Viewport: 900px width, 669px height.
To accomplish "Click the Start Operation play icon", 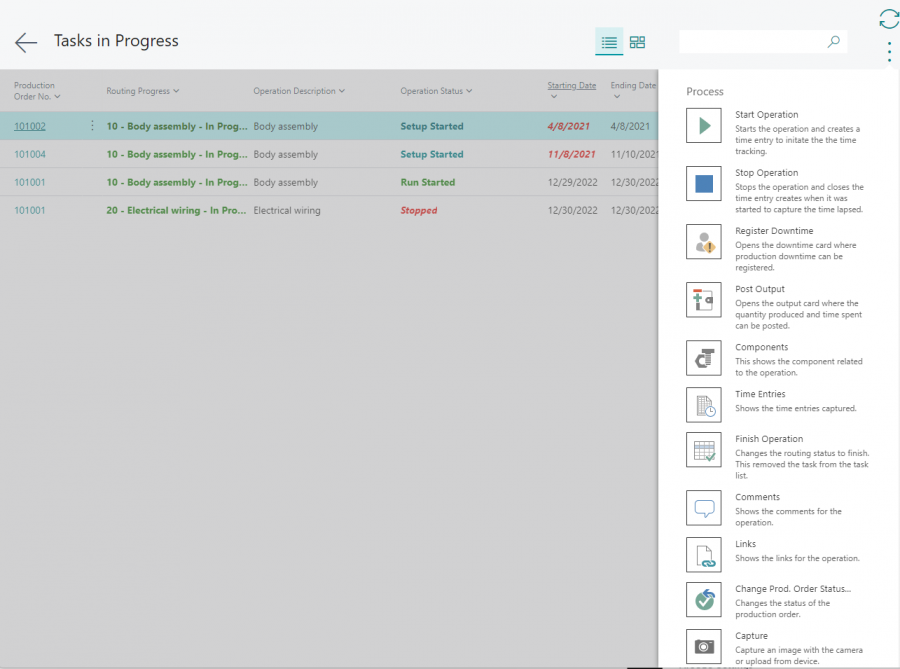I will coord(704,126).
